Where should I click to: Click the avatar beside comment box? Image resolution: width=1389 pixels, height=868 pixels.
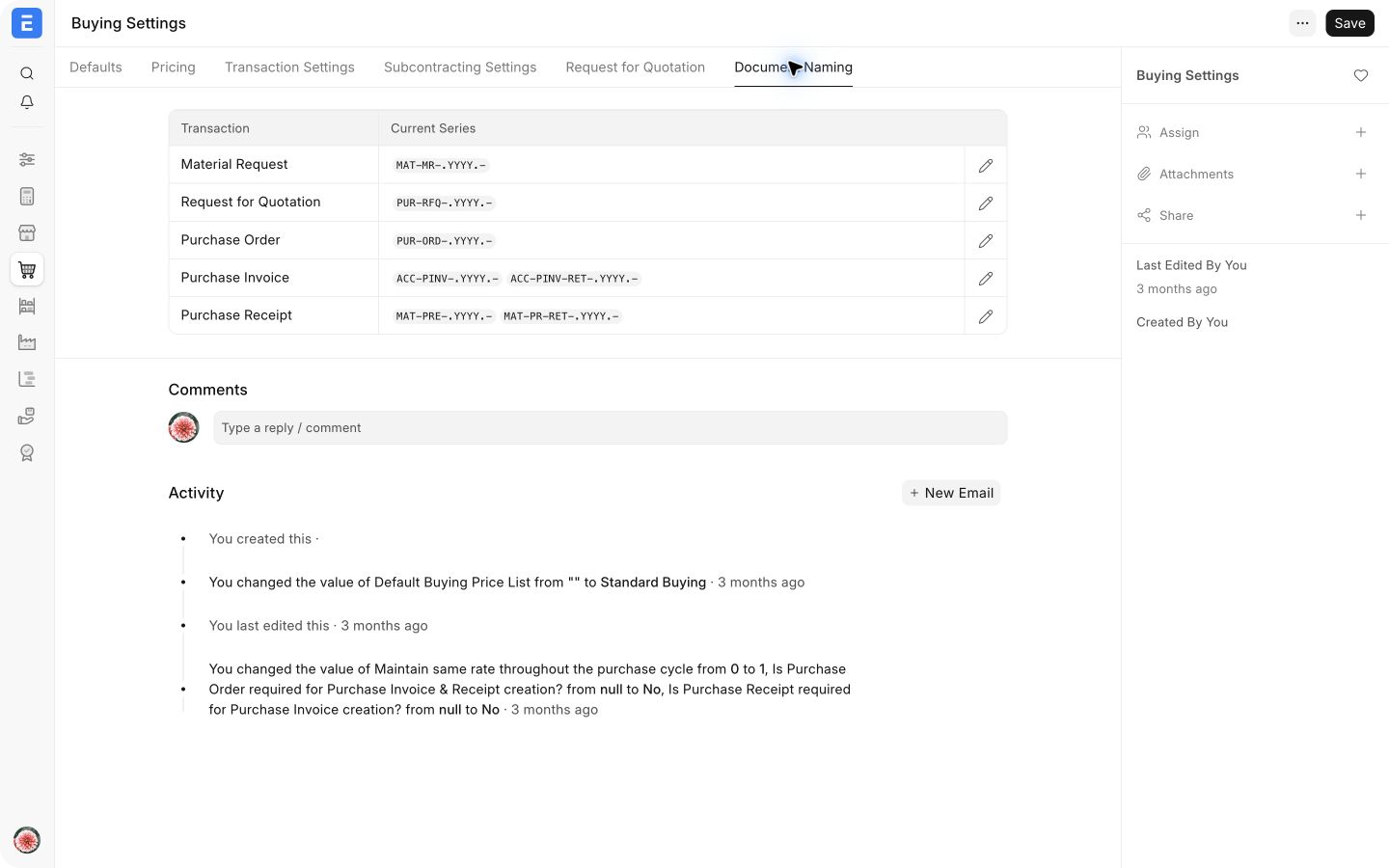(183, 427)
